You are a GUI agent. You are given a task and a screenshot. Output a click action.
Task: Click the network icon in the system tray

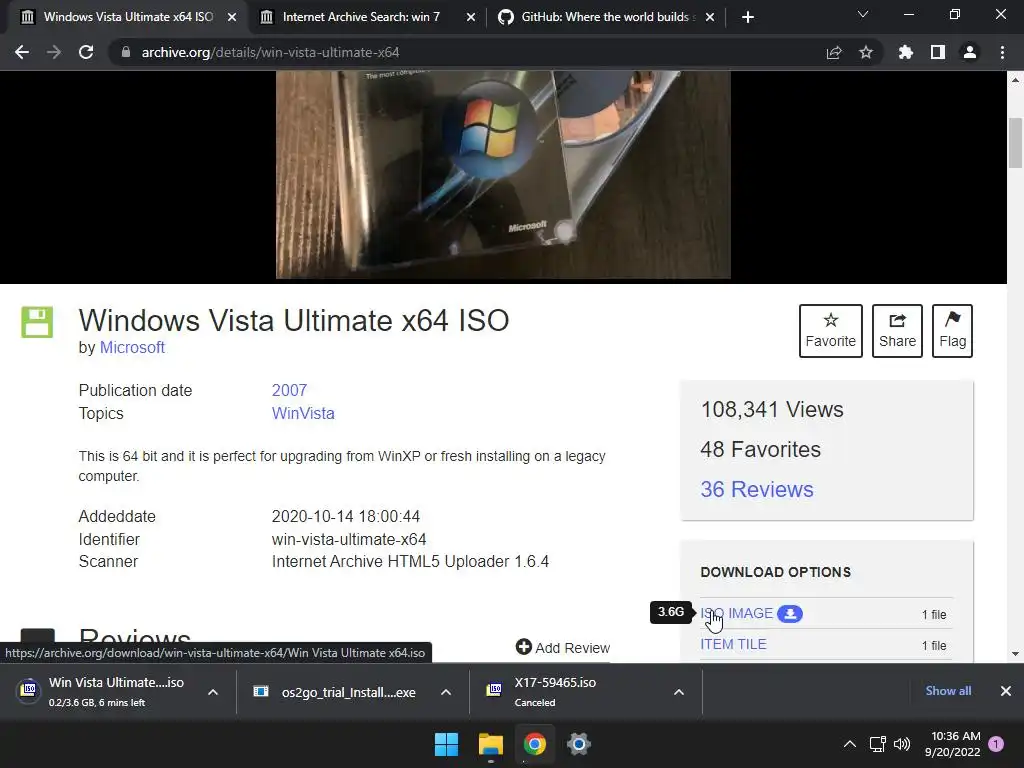[877, 744]
